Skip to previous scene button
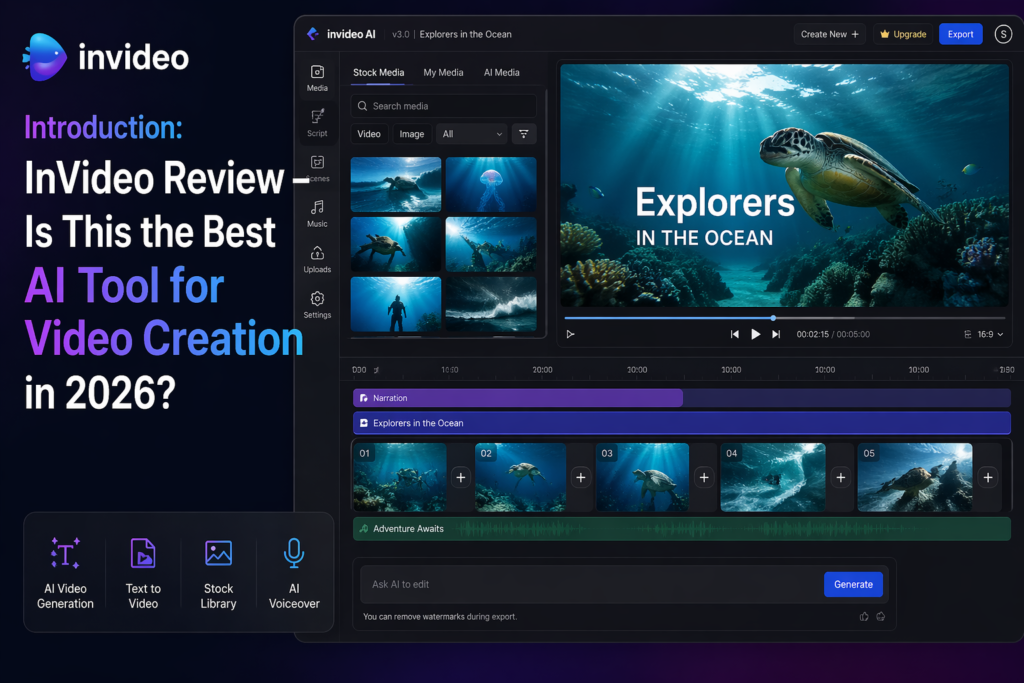This screenshot has width=1024, height=683. point(735,334)
